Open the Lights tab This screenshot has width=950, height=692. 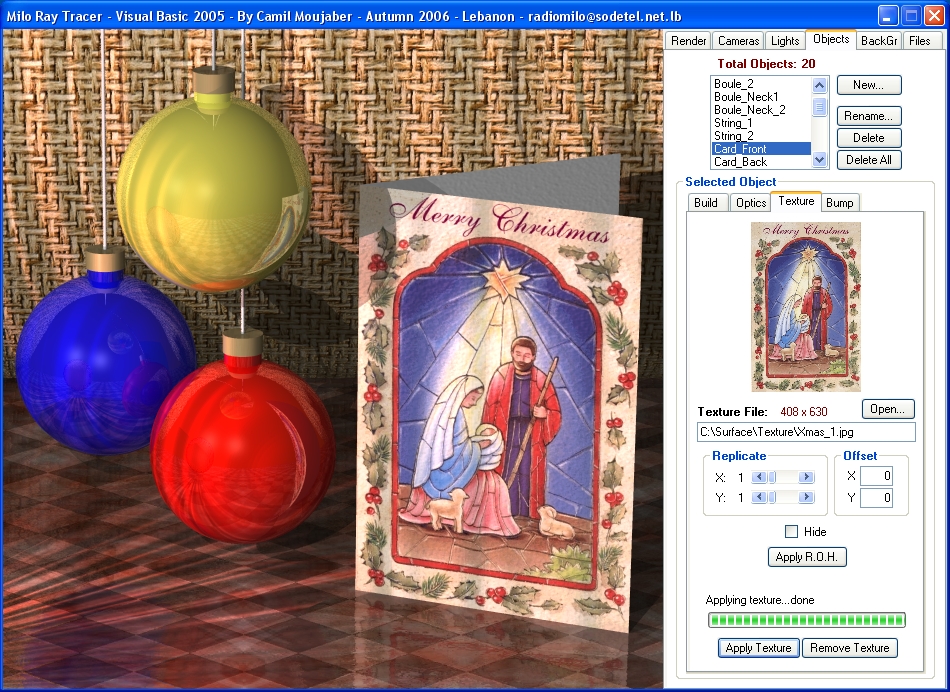click(x=785, y=41)
